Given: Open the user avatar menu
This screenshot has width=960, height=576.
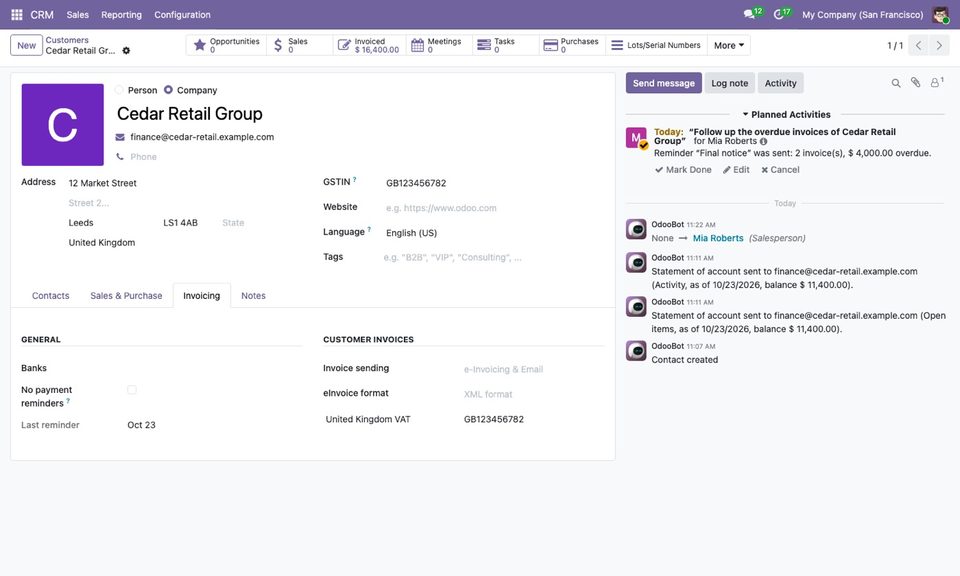Looking at the screenshot, I should [x=940, y=14].
